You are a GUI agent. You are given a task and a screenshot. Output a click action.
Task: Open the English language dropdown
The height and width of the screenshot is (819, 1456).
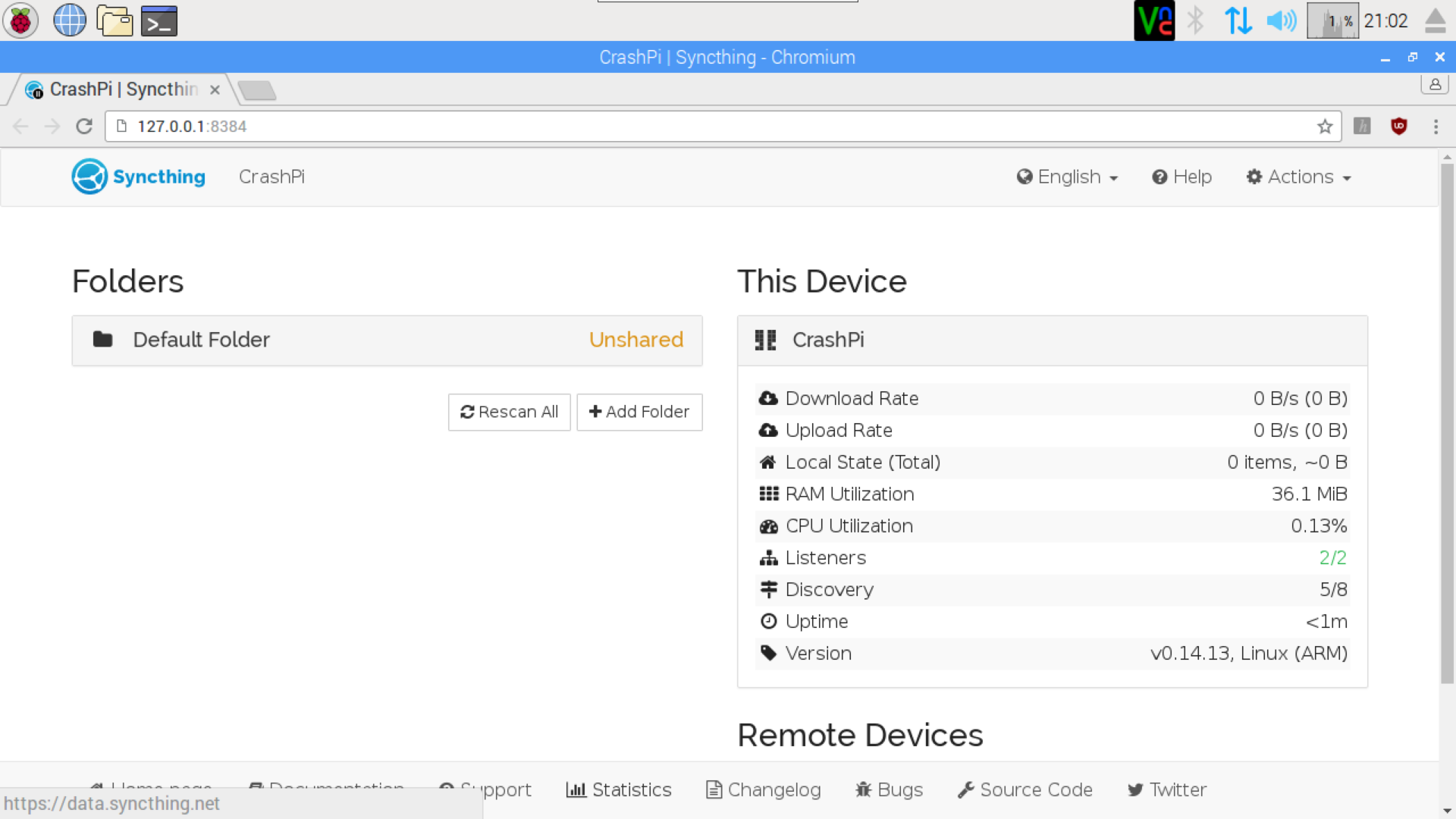point(1068,177)
